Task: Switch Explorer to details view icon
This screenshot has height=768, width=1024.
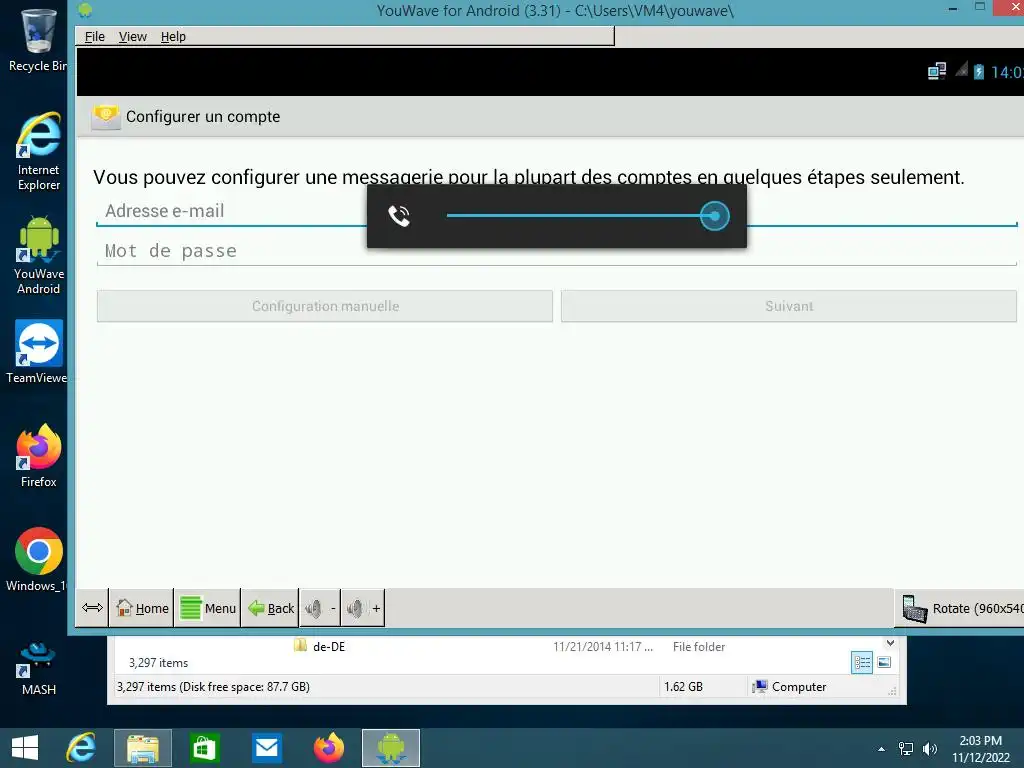Action: [861, 663]
